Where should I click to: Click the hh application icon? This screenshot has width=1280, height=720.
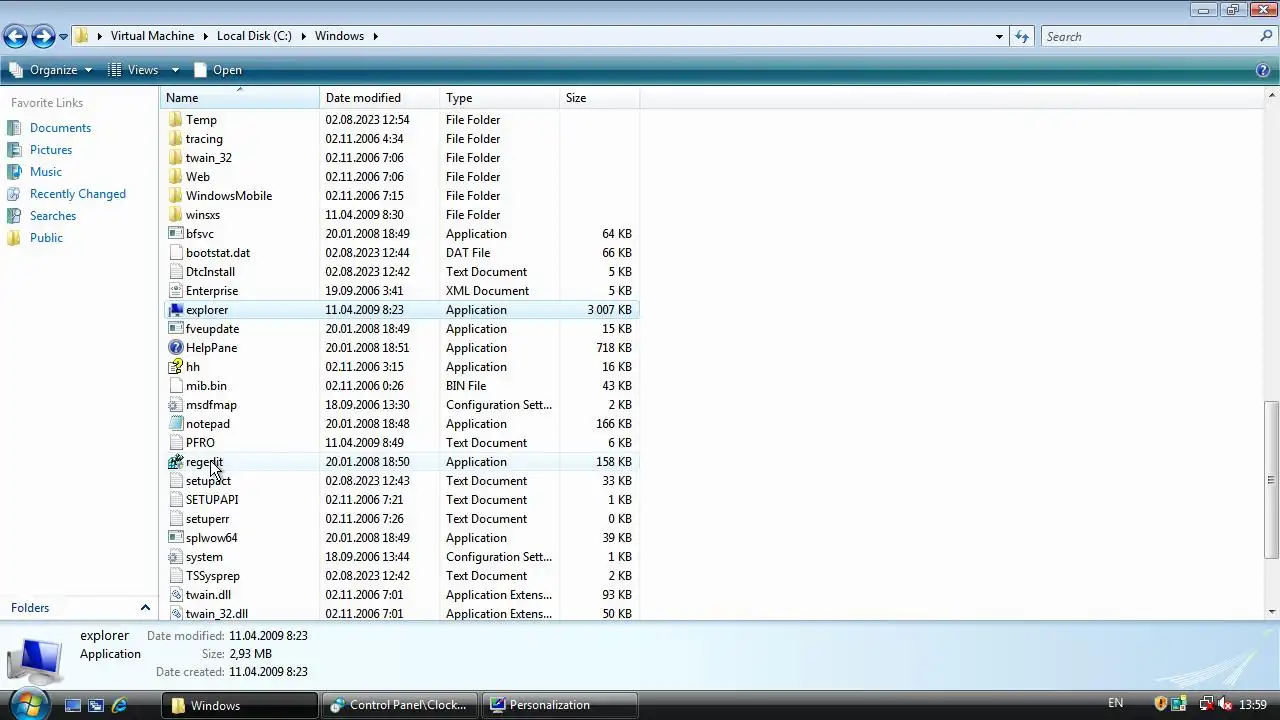click(176, 367)
